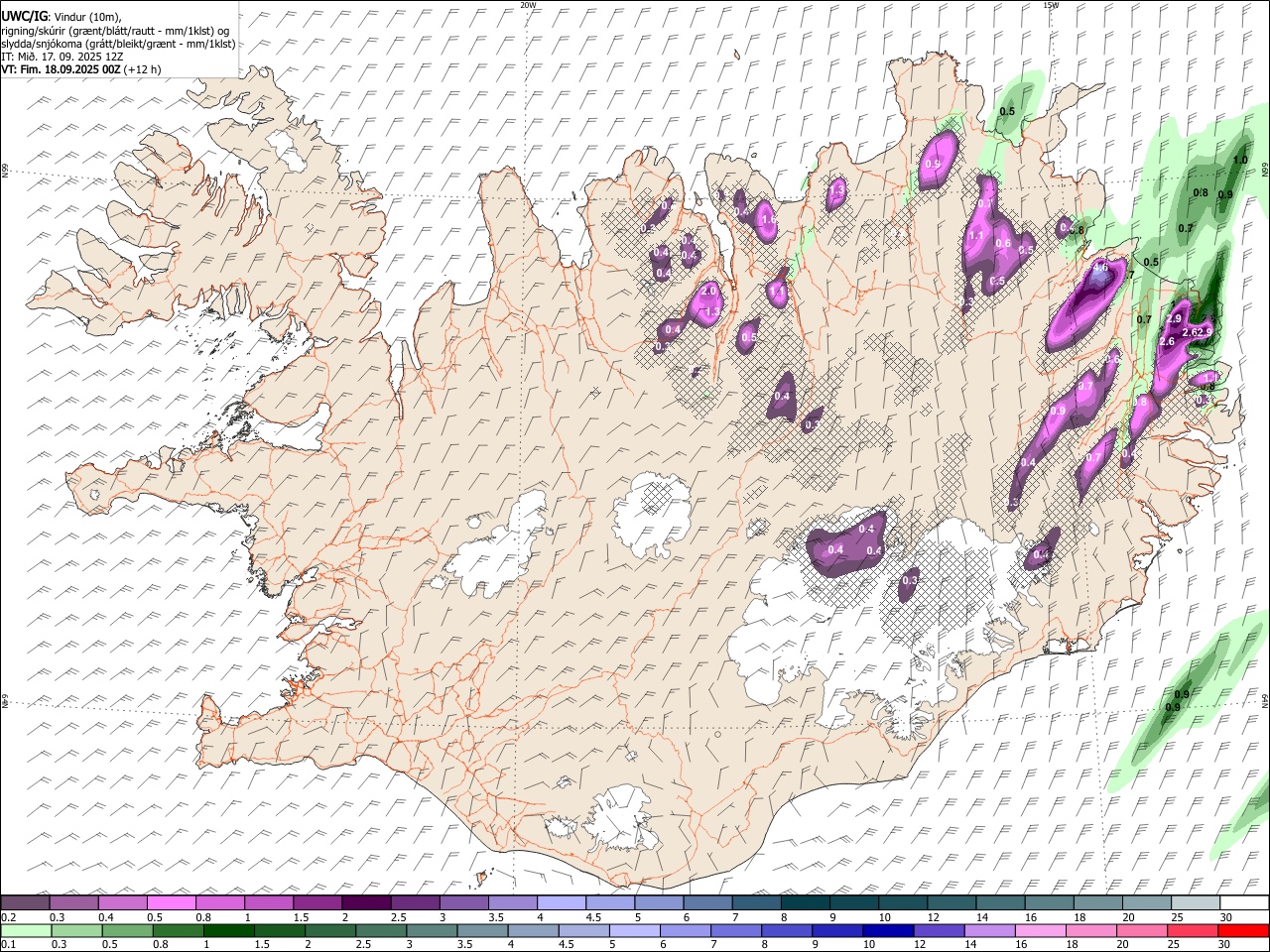Click the 'VT: Fim. 18.09.2025 00Z (+12 h)' line
Viewport: 1270px width, 952px height.
[x=80, y=69]
